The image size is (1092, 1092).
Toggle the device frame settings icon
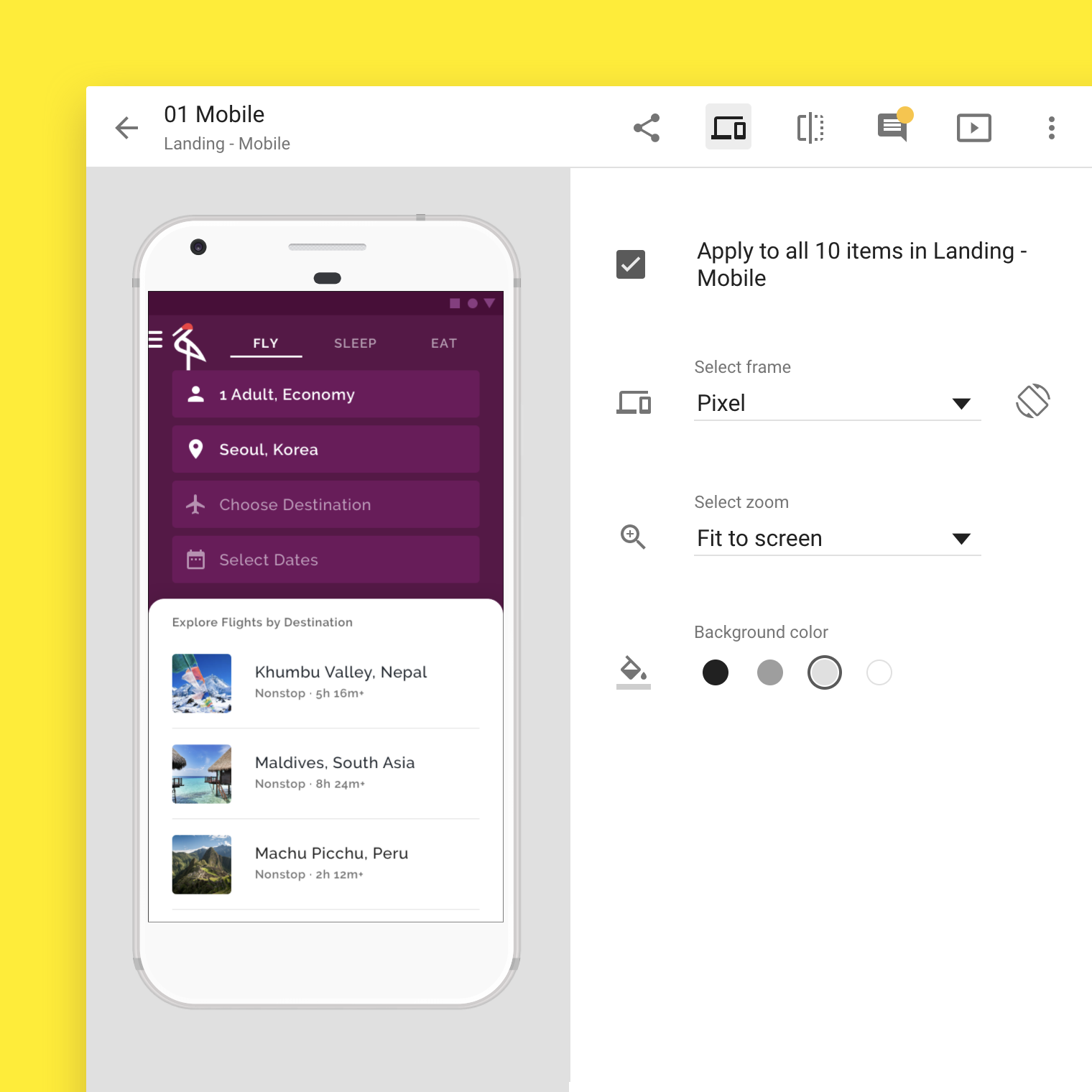pos(728,127)
